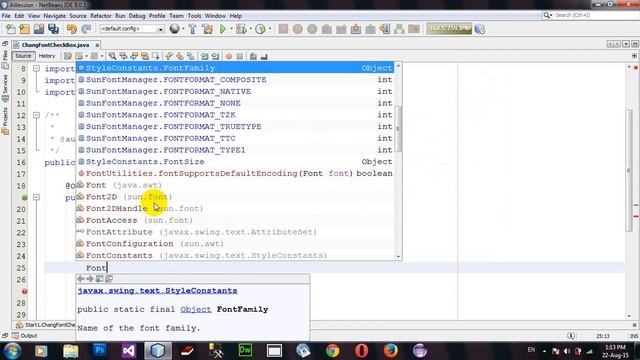Open the File menu
Viewport: 640px width, 360px height.
(x=6, y=16)
